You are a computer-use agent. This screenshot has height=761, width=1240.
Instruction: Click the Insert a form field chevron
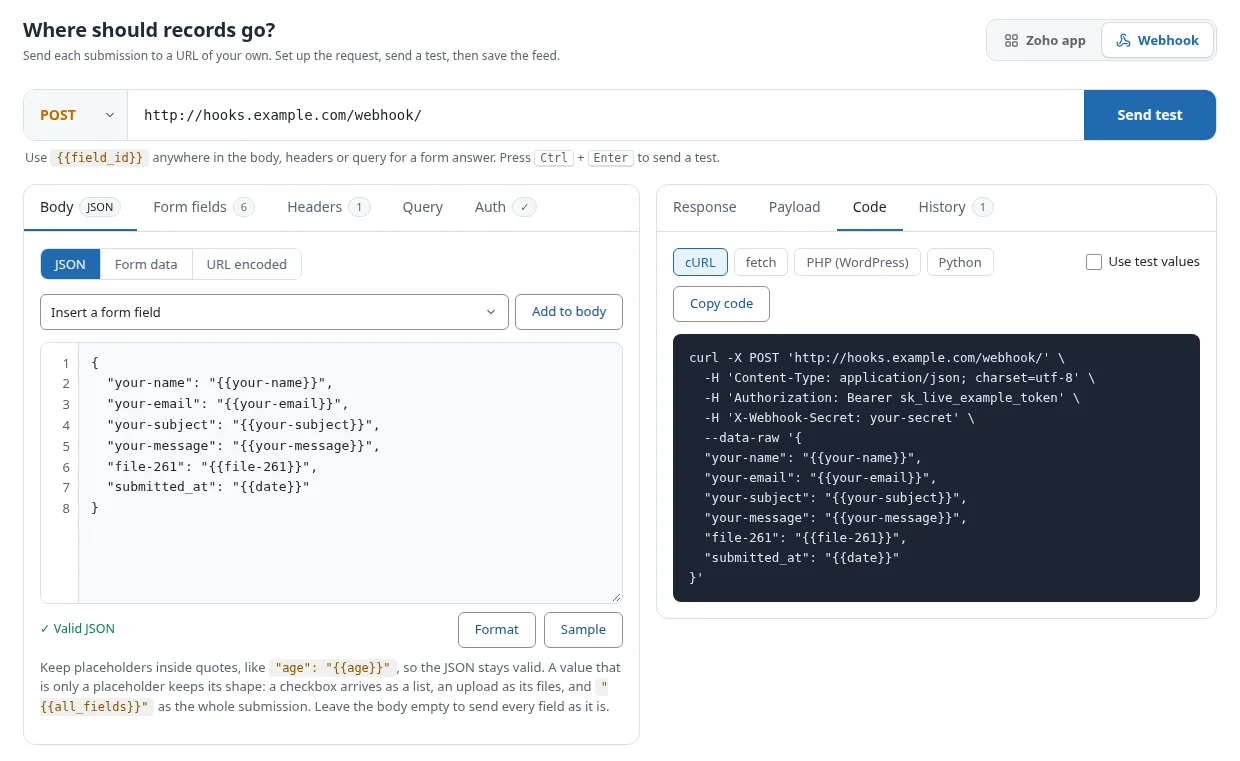(x=491, y=312)
